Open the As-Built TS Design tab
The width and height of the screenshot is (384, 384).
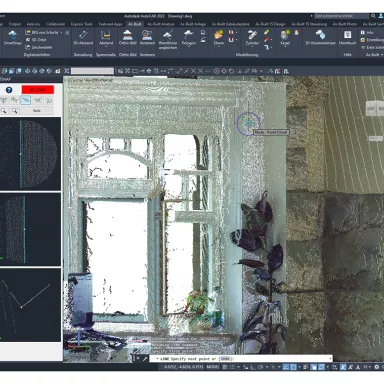click(x=270, y=24)
